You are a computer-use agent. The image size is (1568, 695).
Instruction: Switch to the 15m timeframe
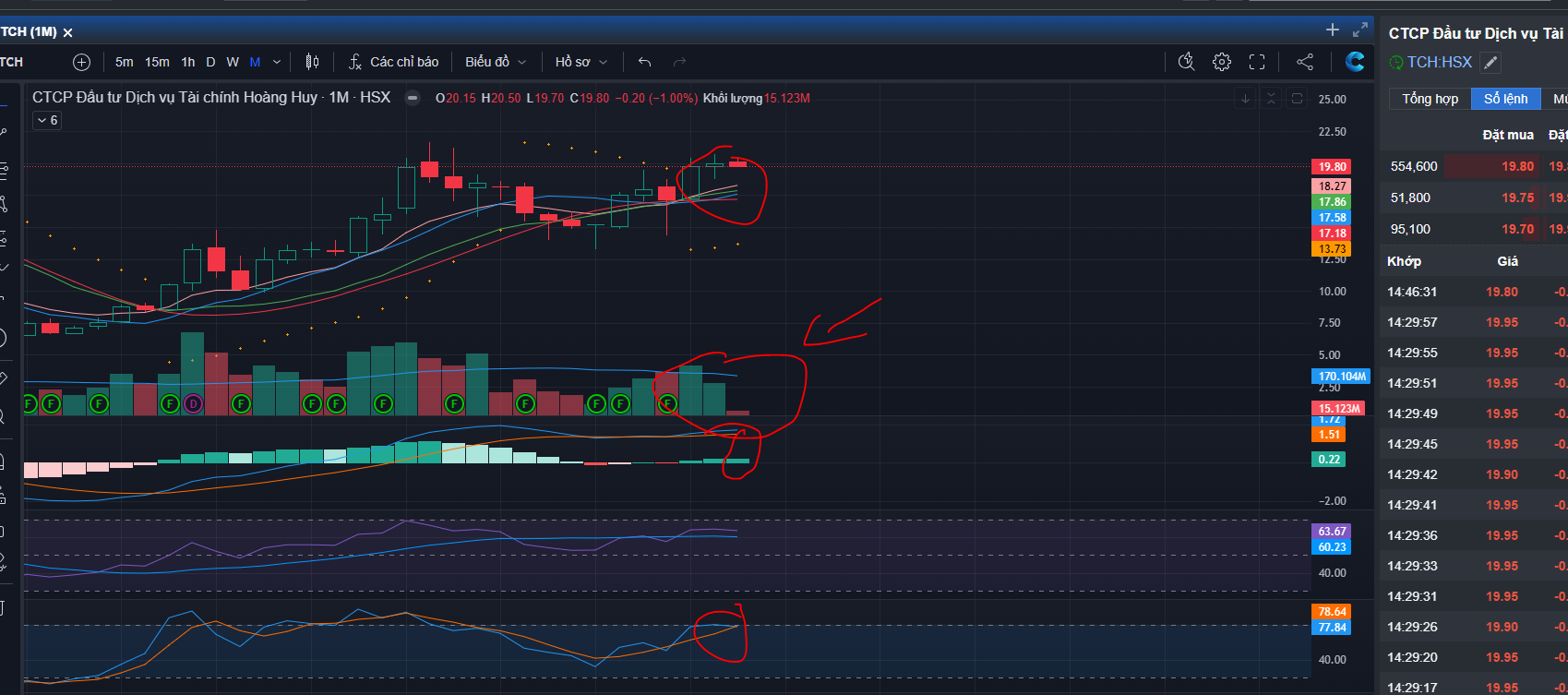[x=157, y=62]
